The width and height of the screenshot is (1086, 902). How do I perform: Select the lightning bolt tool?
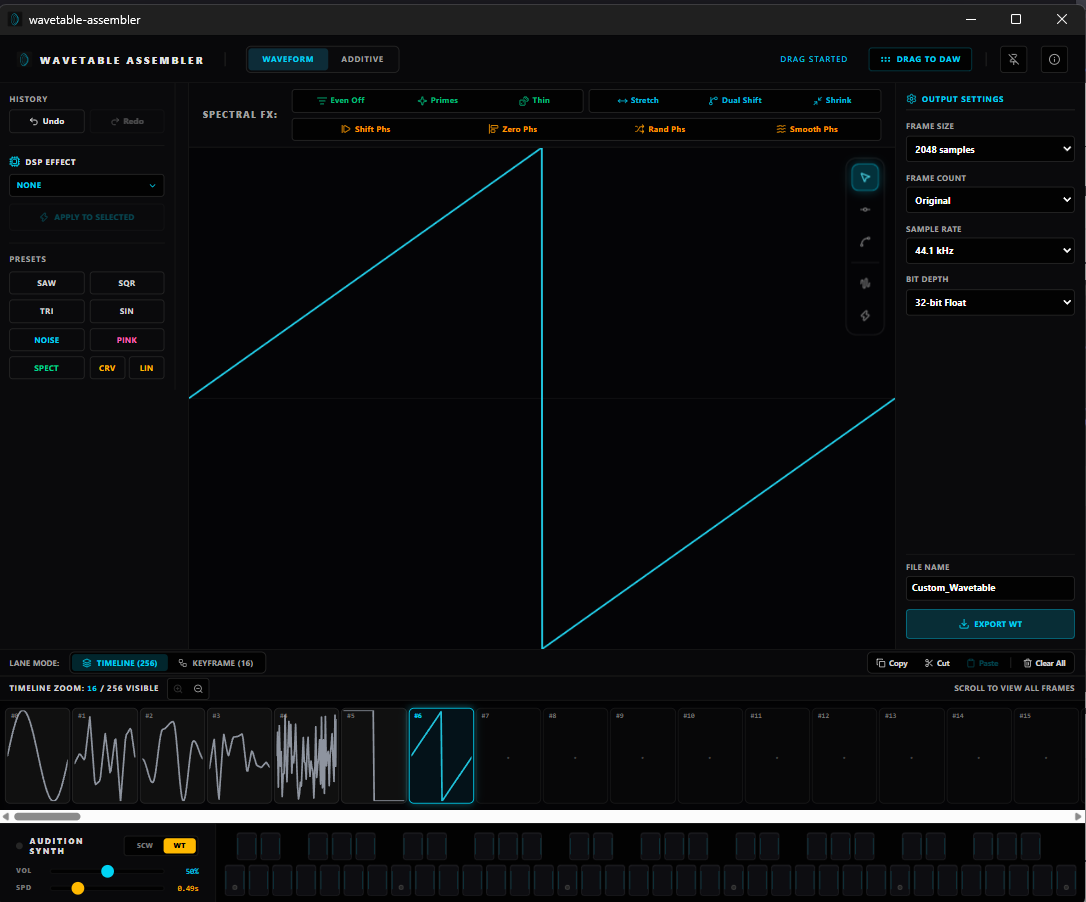coord(864,316)
